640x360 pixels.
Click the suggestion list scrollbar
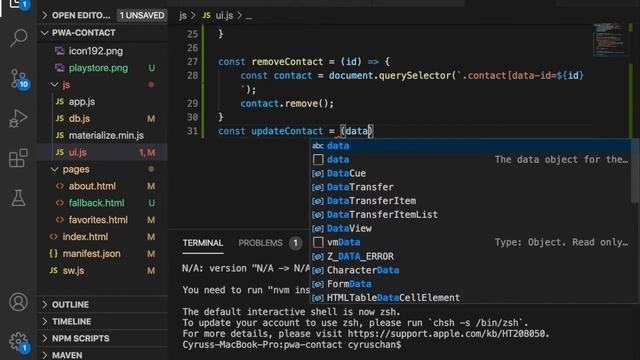click(635, 171)
